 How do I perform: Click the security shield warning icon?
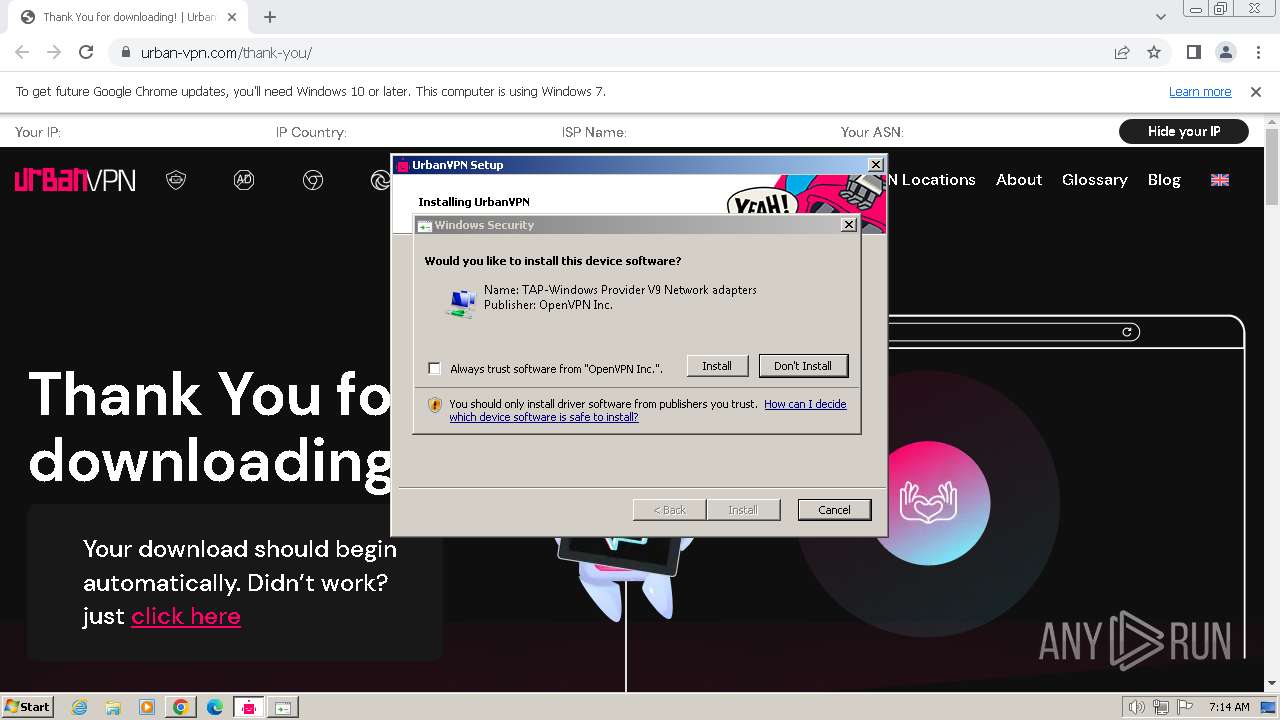tap(434, 405)
